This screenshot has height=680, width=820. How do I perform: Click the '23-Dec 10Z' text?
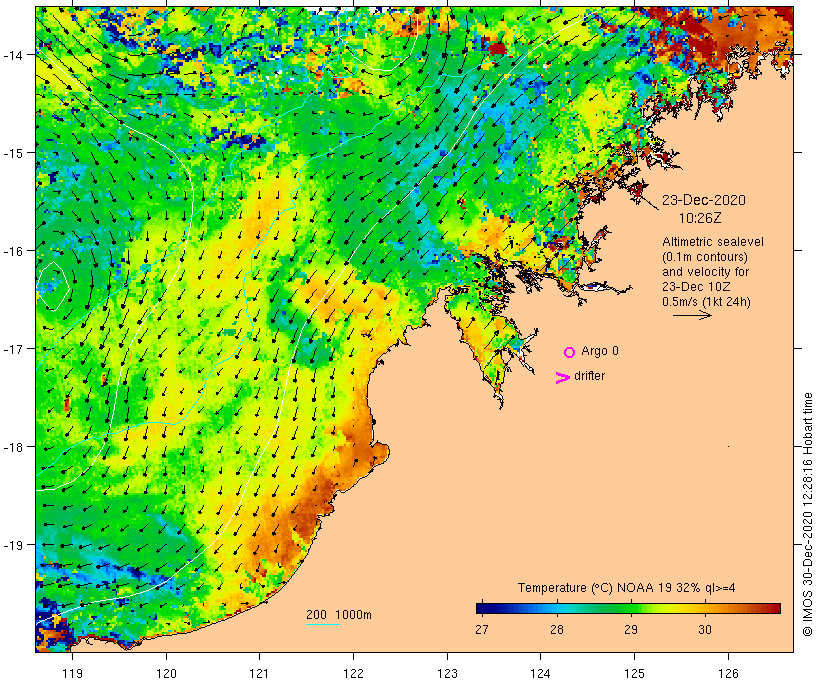click(x=696, y=287)
